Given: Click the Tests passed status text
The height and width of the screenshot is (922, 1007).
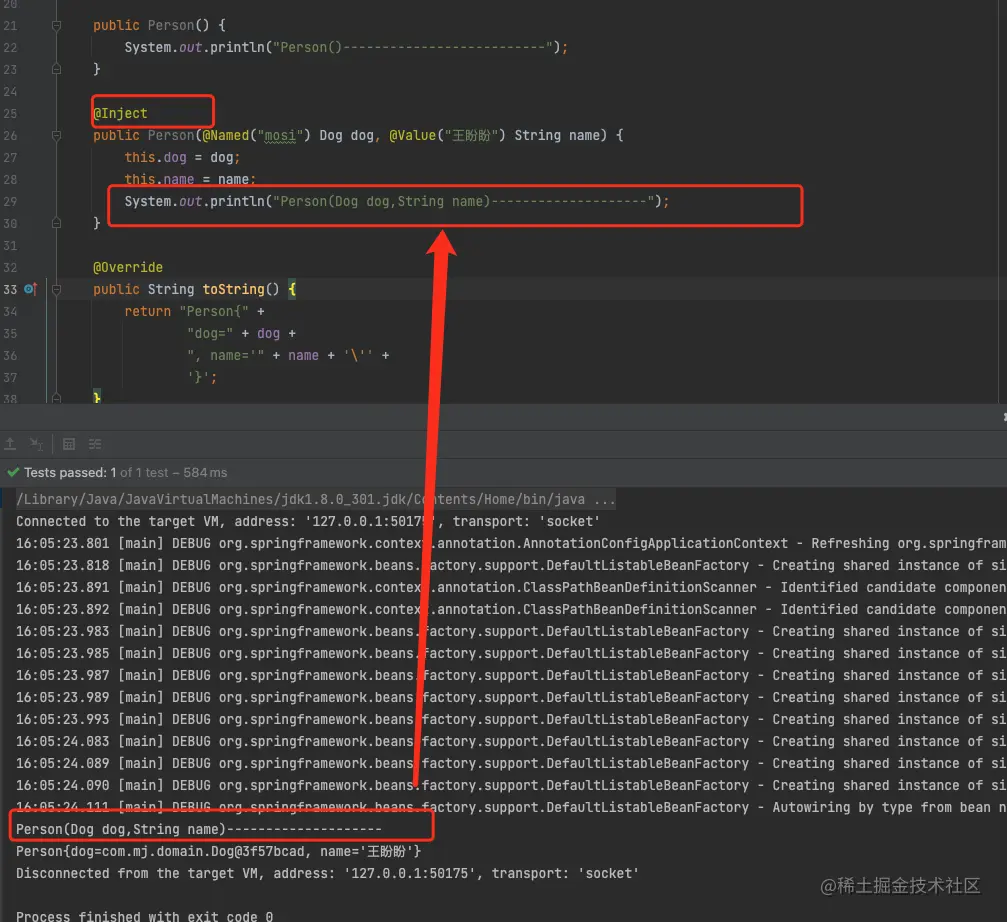Looking at the screenshot, I should [125, 473].
